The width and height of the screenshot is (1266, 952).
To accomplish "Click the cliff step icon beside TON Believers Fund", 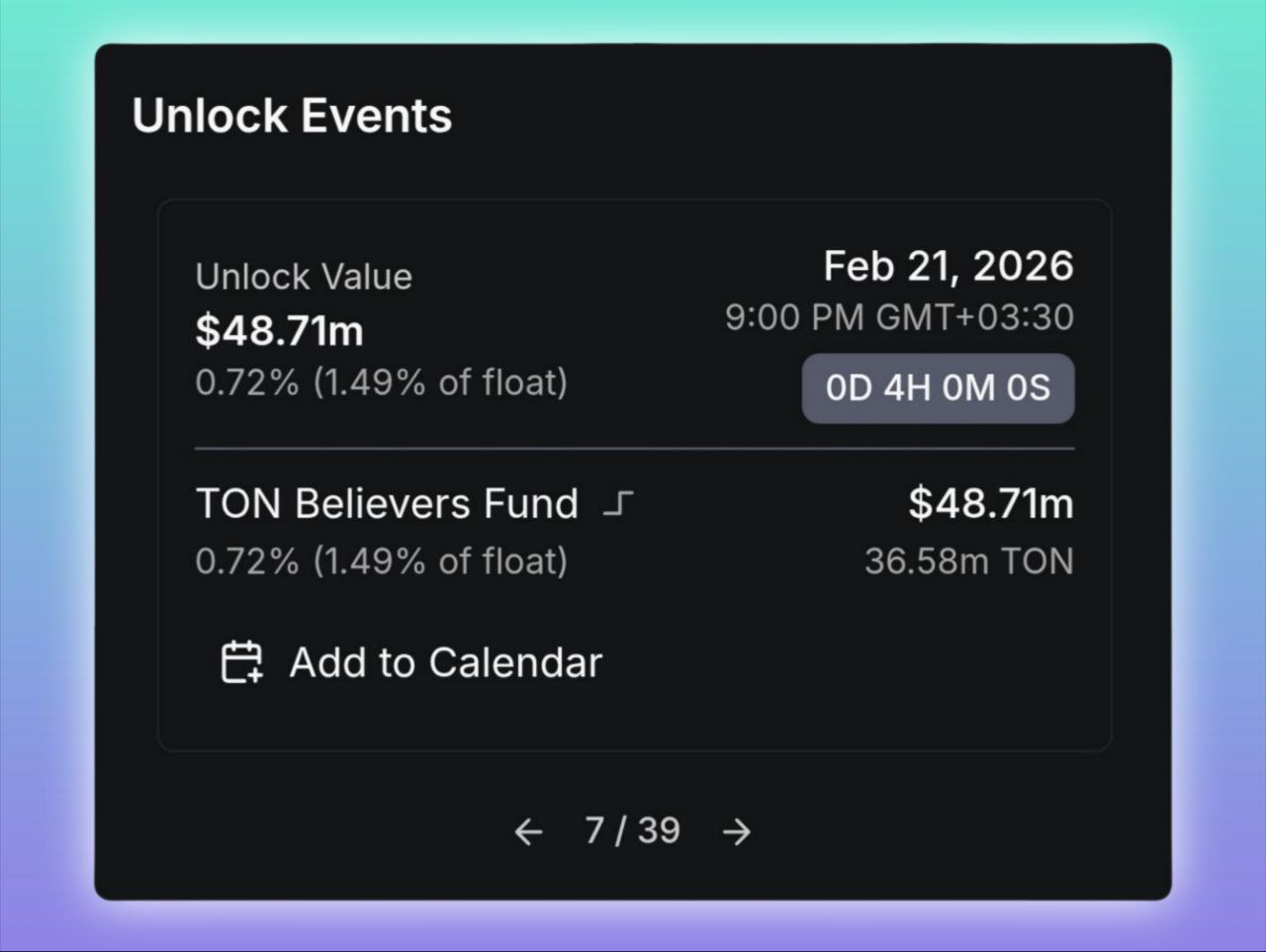I will tap(618, 504).
